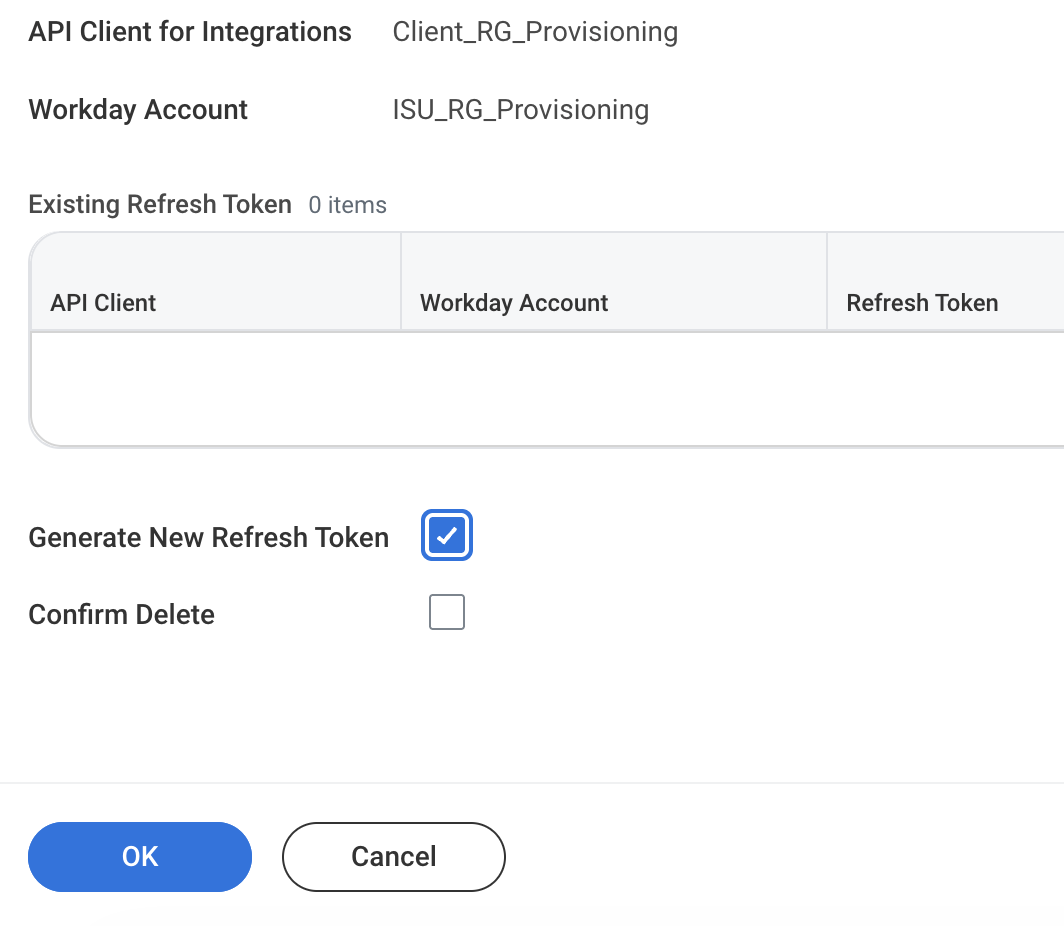Click the Generate New Refresh Token label

pos(209,537)
